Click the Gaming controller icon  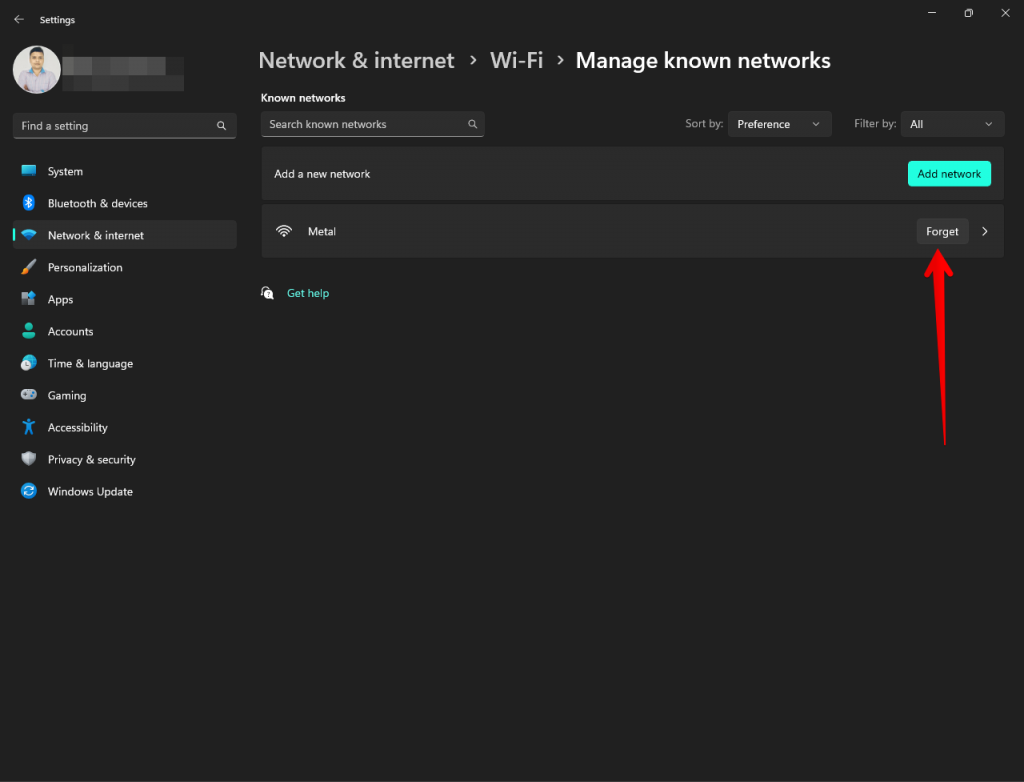(29, 394)
